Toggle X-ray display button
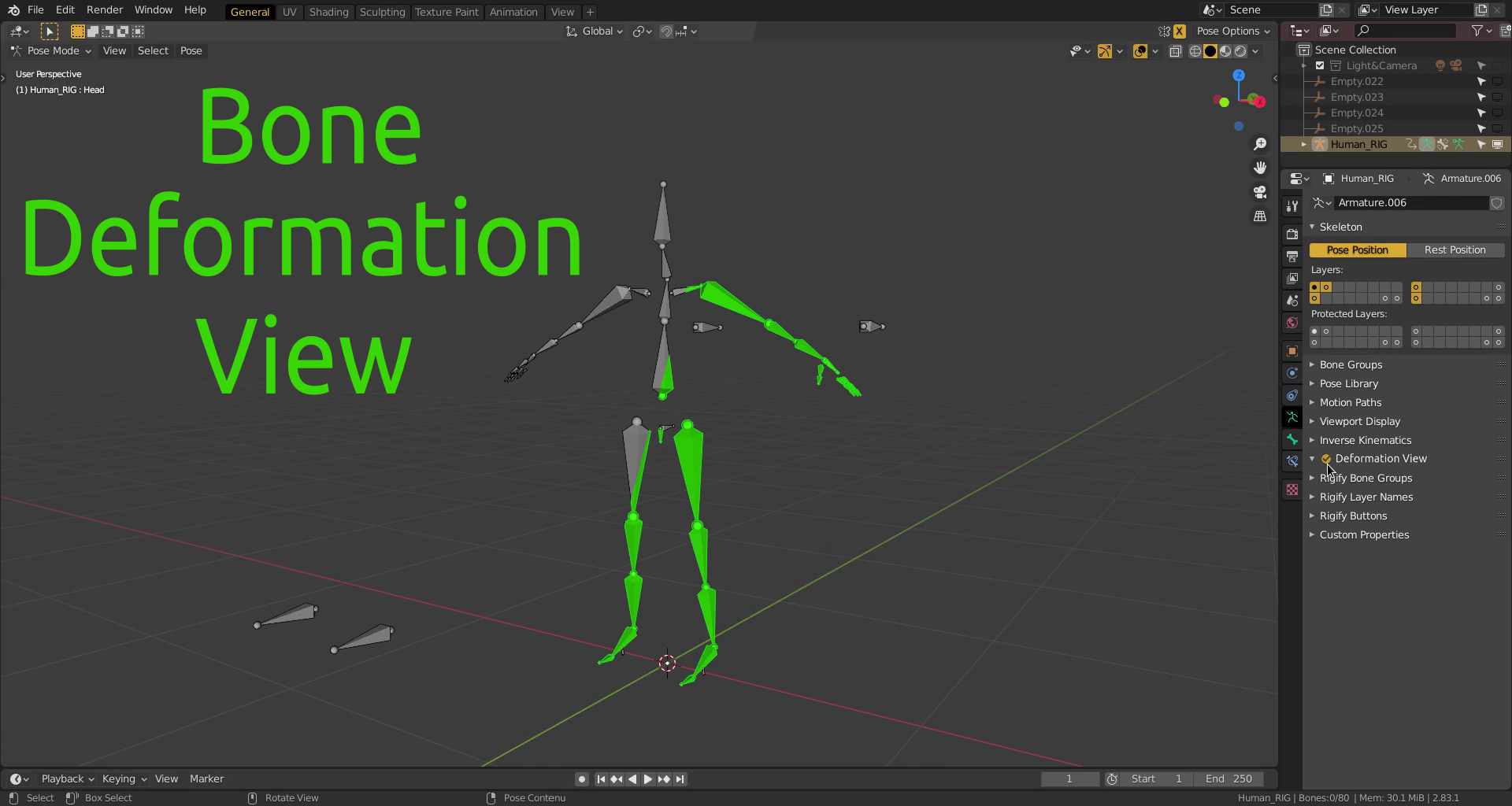This screenshot has height=806, width=1512. click(x=1175, y=51)
